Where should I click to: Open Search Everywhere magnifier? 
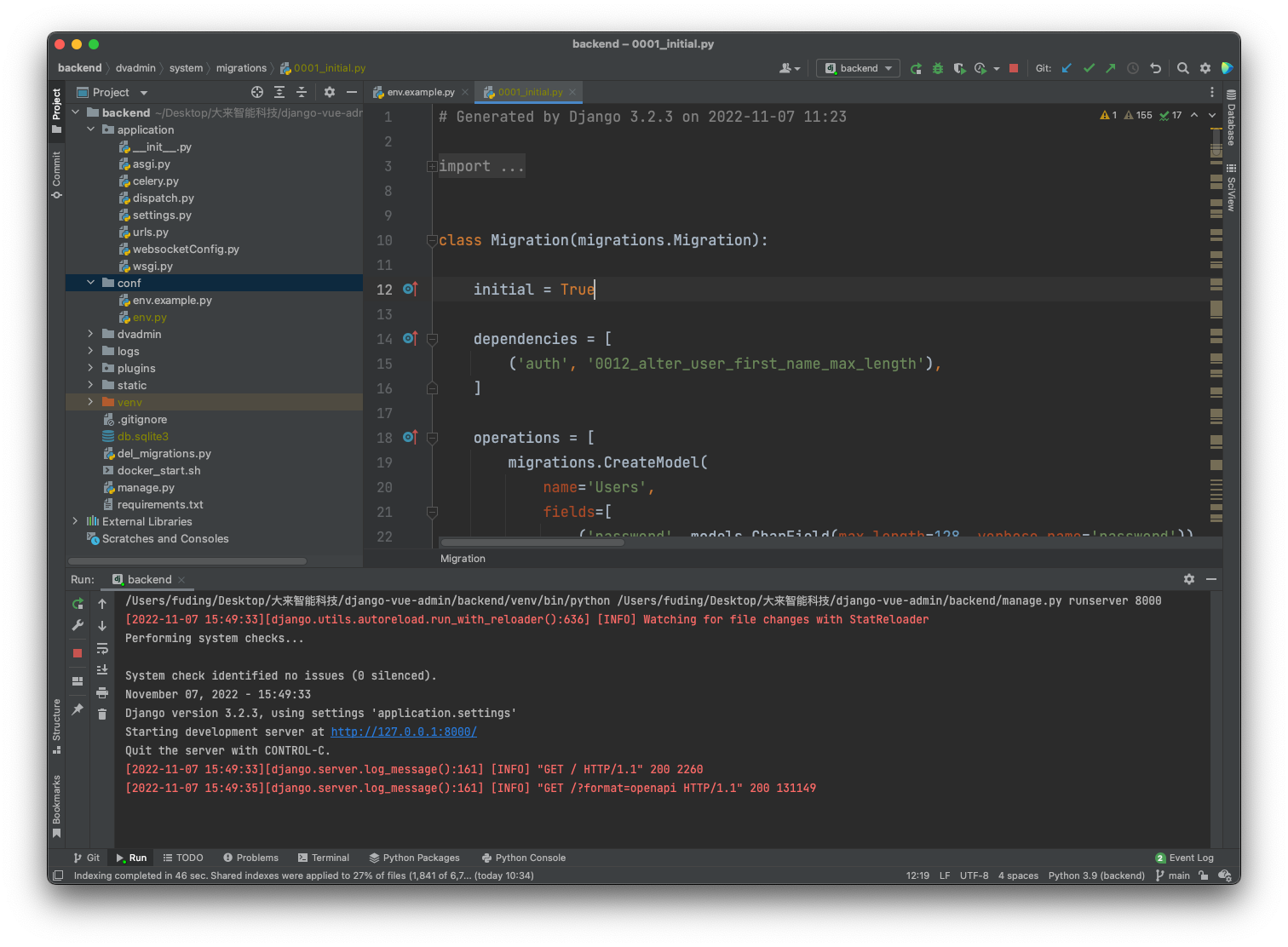[x=1183, y=68]
